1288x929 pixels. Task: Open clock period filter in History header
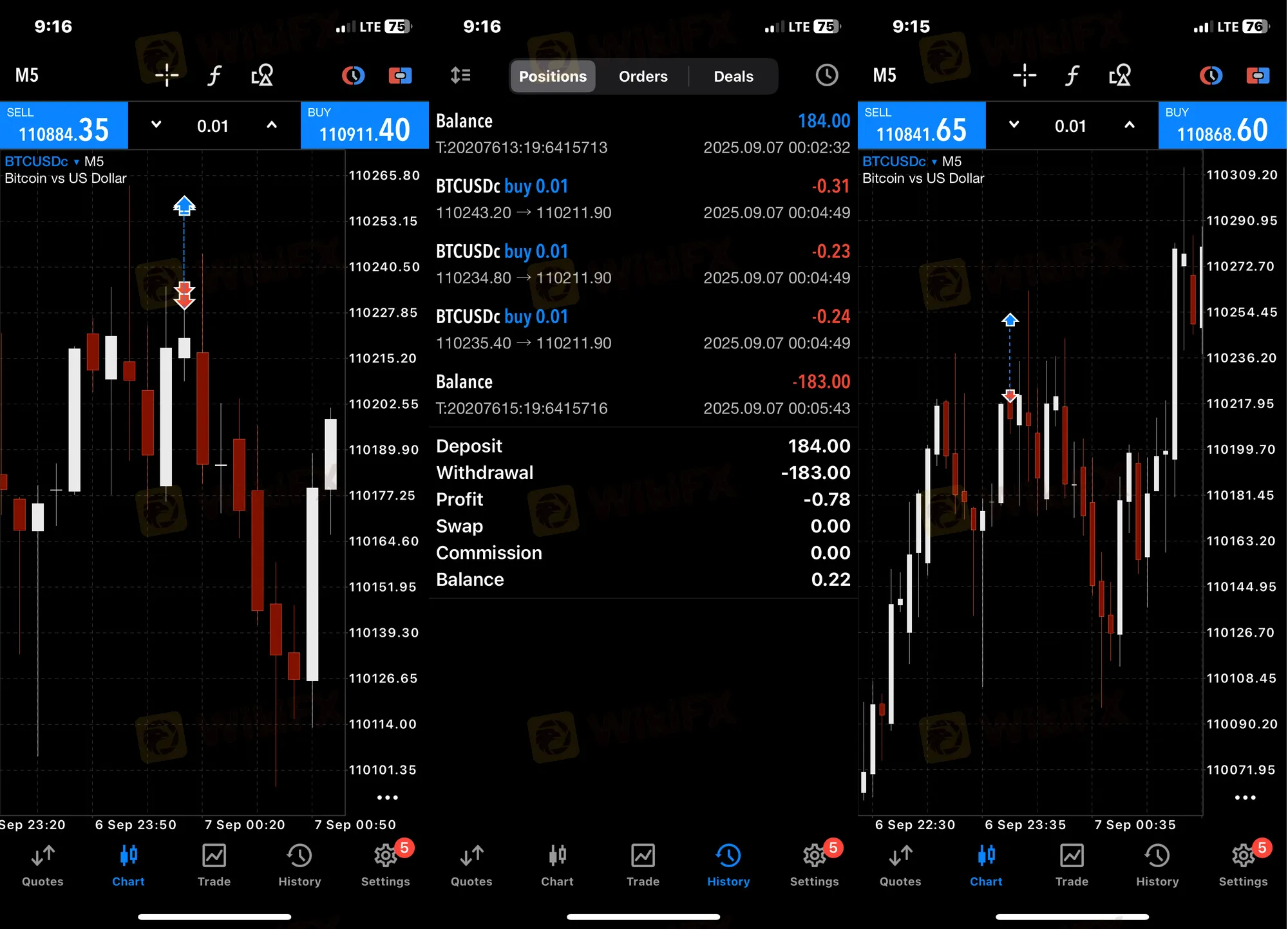(x=826, y=75)
